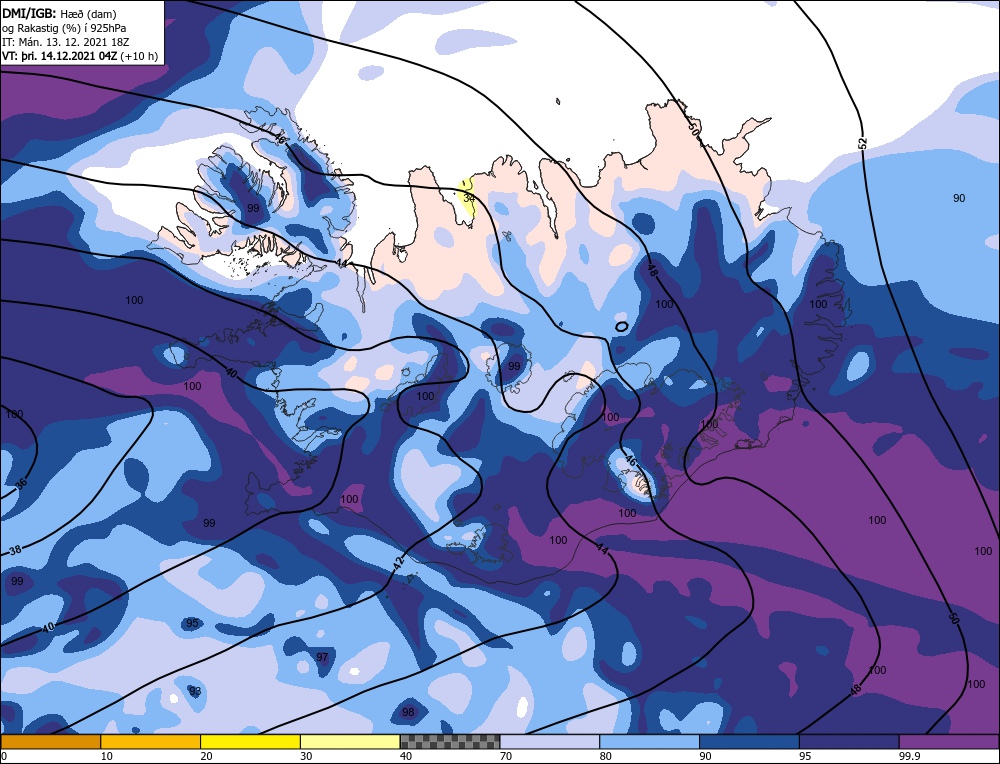Click the '99.9' legend scale label
The image size is (1000, 764).
[x=908, y=756]
